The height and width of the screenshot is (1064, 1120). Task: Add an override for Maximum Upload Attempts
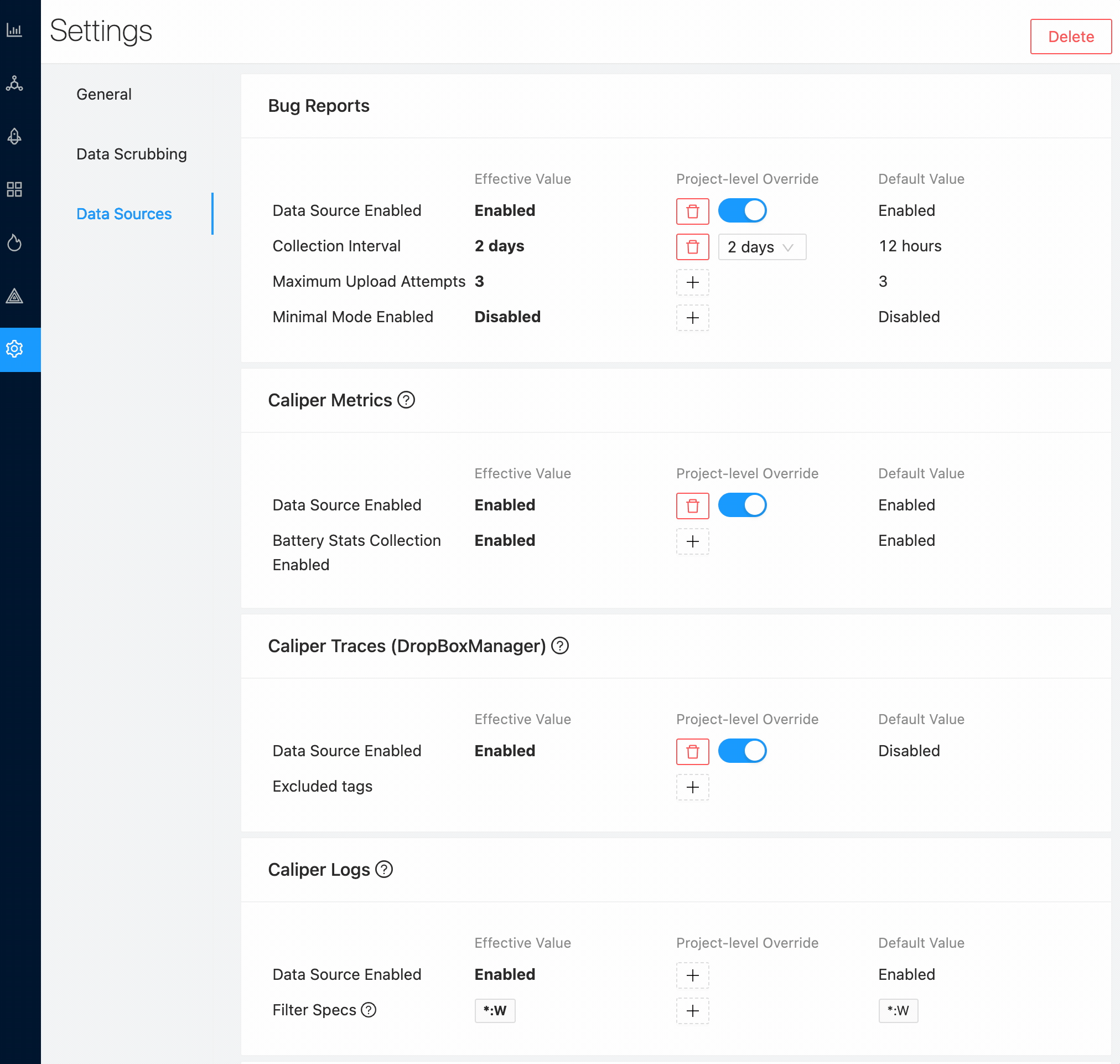(692, 282)
